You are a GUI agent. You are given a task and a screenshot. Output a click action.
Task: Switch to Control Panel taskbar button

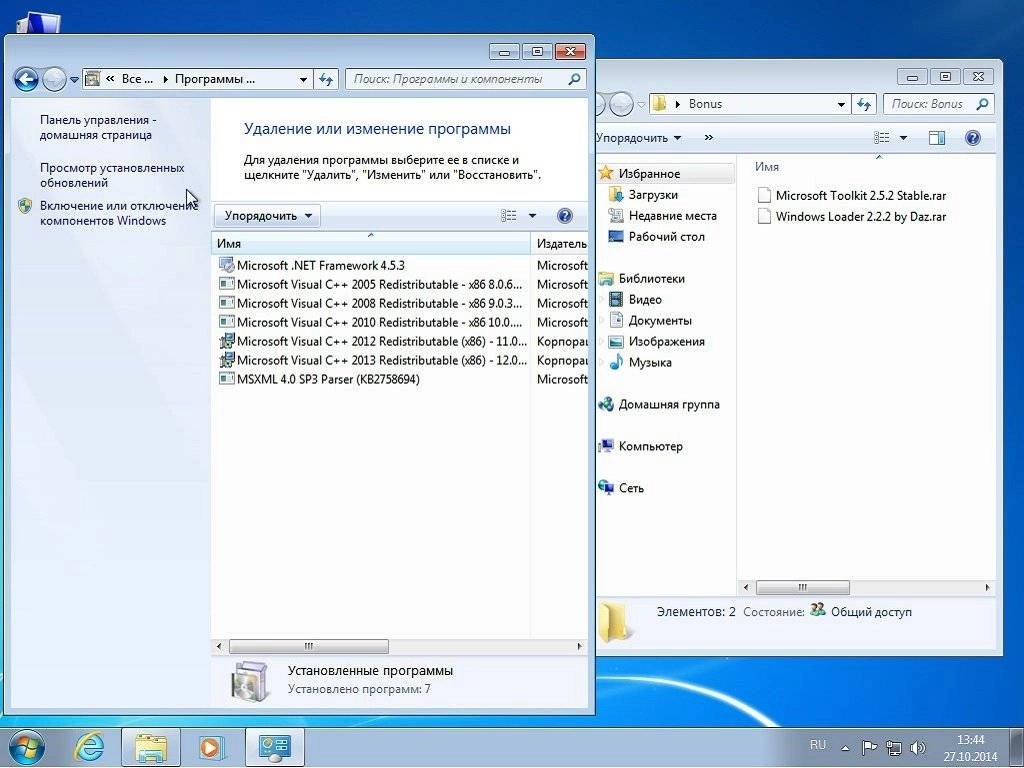click(274, 746)
